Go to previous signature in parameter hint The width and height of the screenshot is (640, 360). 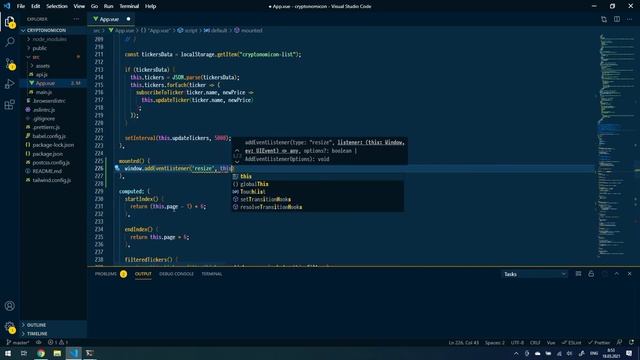coord(237,150)
